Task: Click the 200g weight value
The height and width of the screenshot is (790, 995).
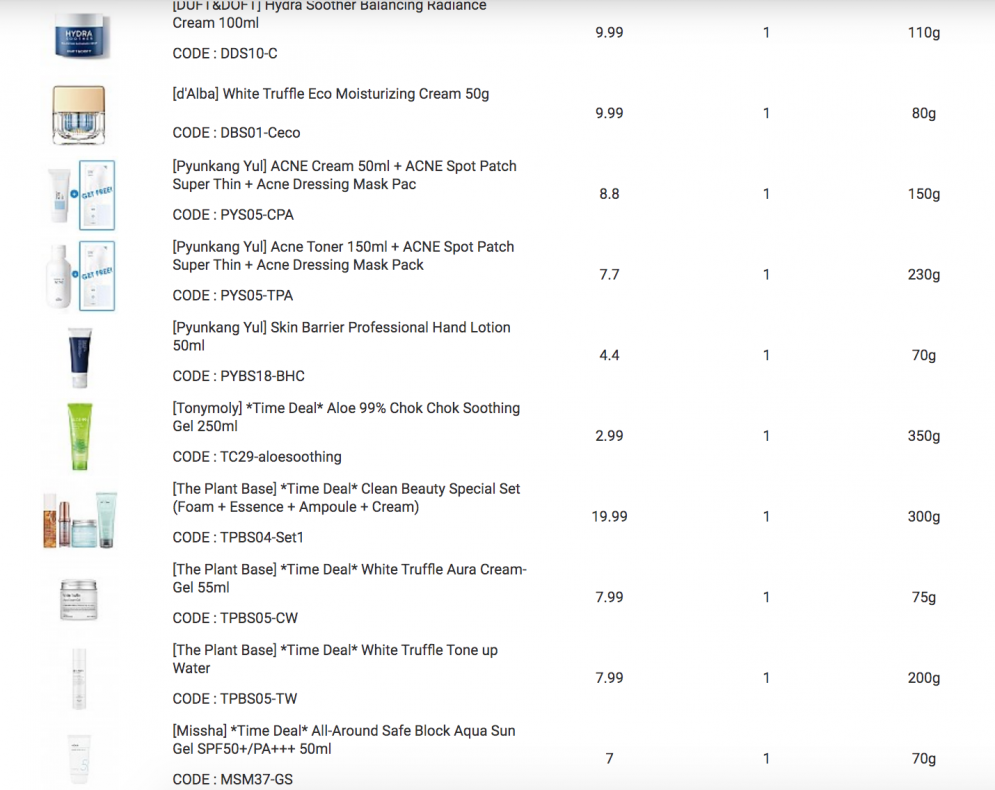Action: pyautogui.click(x=923, y=678)
